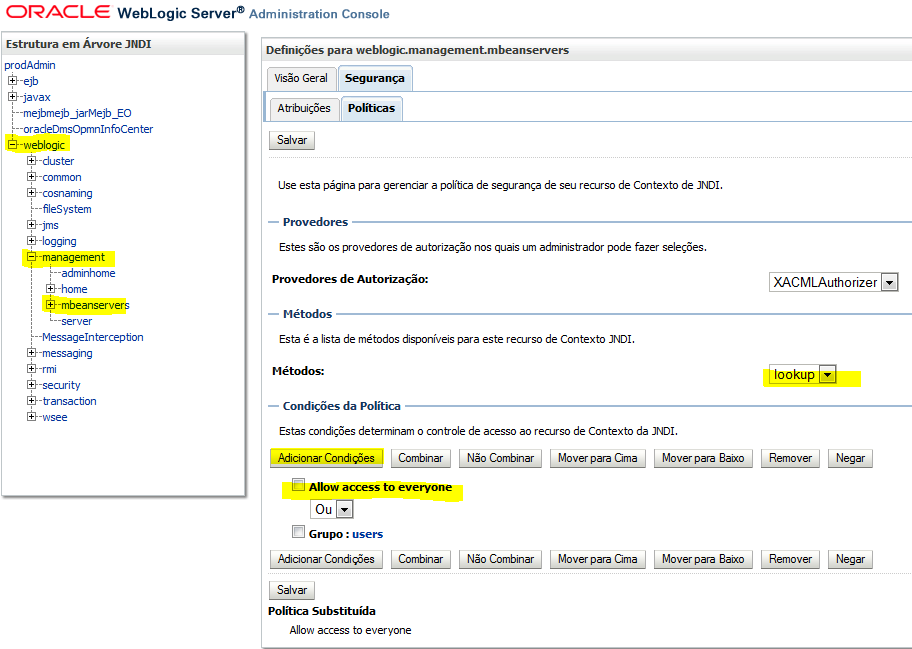Select the MessageInterception tree item
This screenshot has width=912, height=649.
point(92,337)
